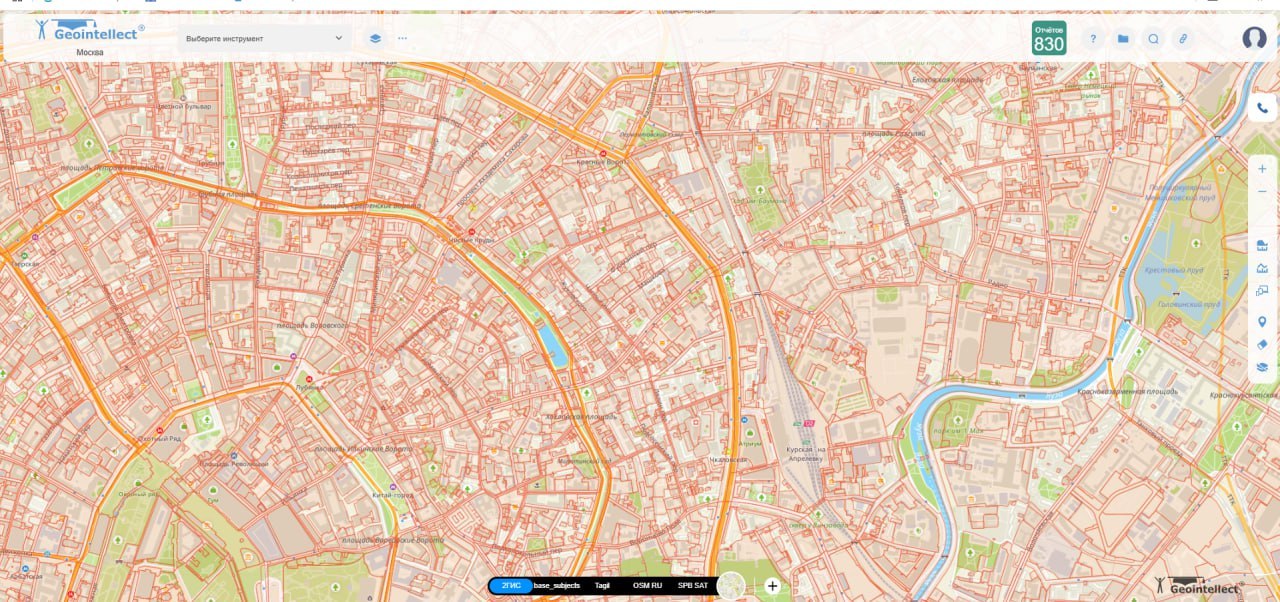Click the phone call icon
Image resolution: width=1280 pixels, height=602 pixels.
pyautogui.click(x=1262, y=108)
